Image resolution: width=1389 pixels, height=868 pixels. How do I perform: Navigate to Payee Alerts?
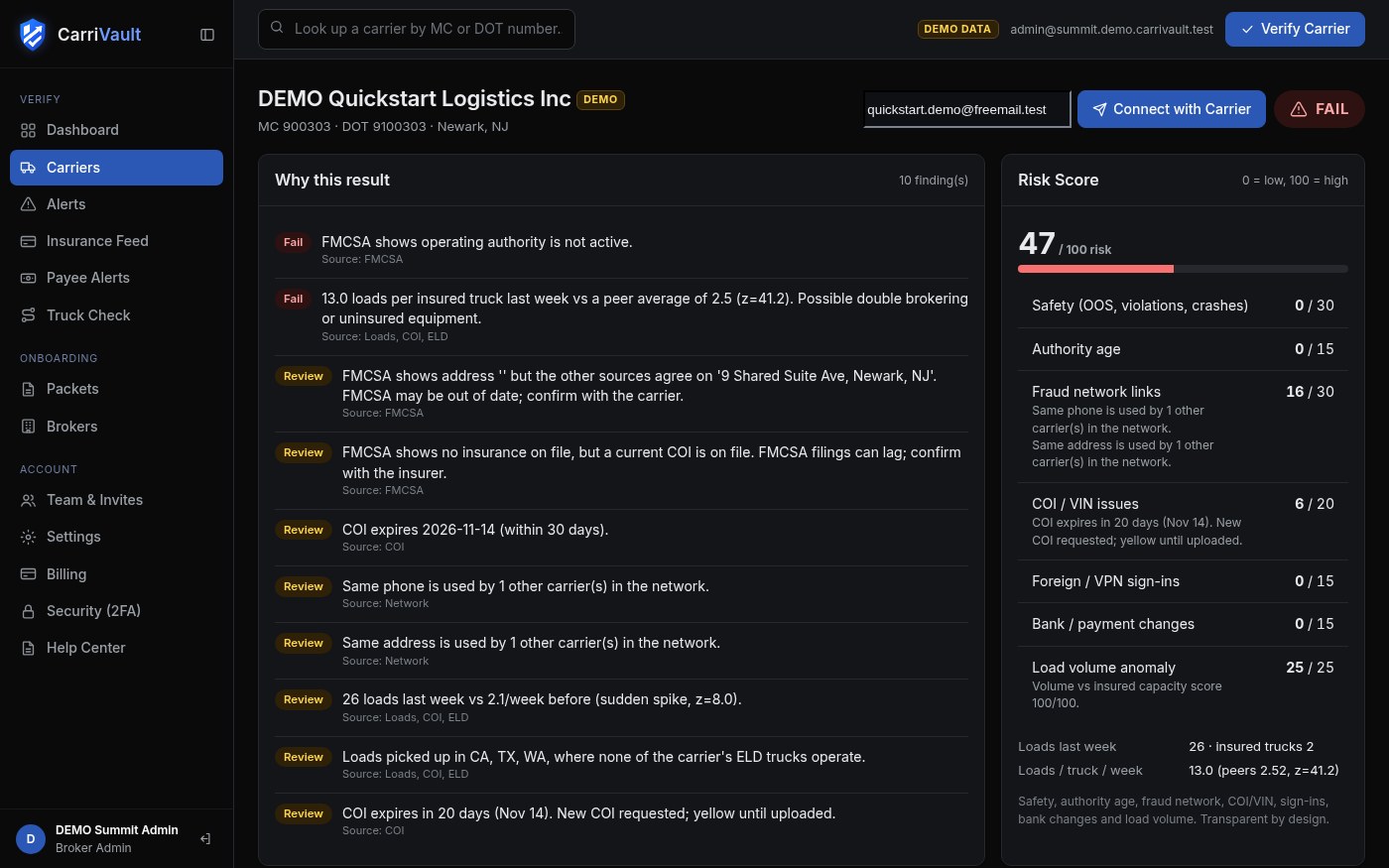[116, 278]
